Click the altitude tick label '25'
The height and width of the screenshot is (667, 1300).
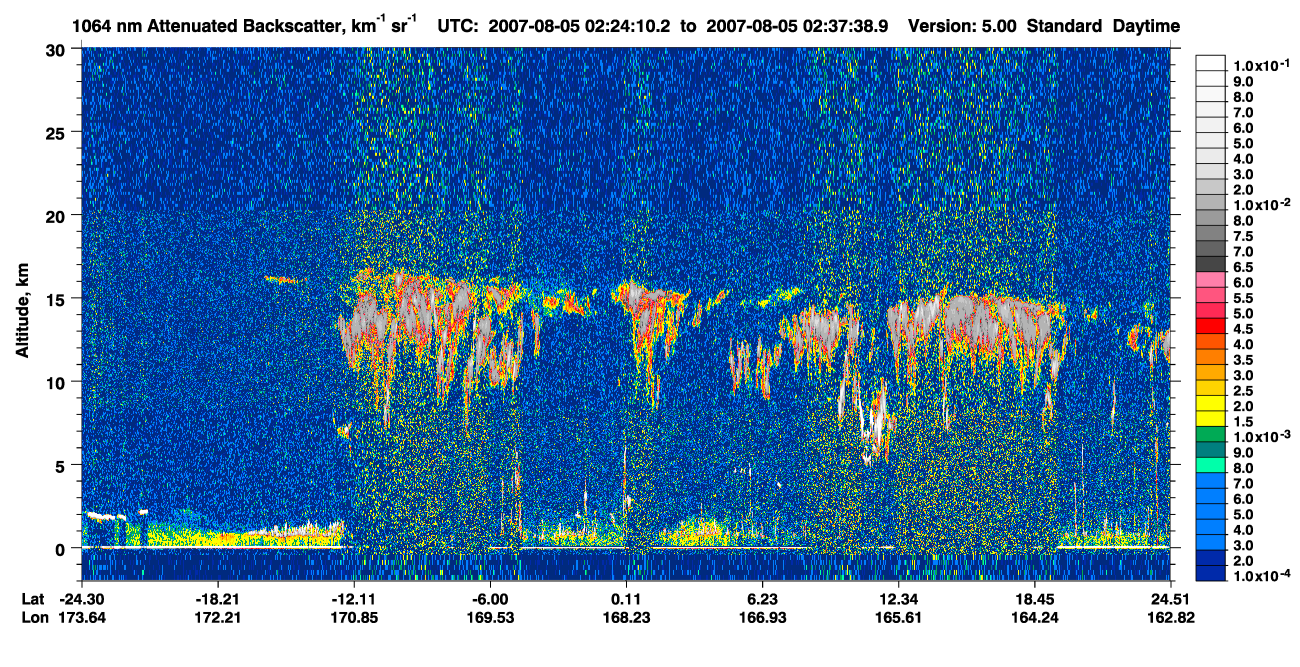[x=58, y=132]
